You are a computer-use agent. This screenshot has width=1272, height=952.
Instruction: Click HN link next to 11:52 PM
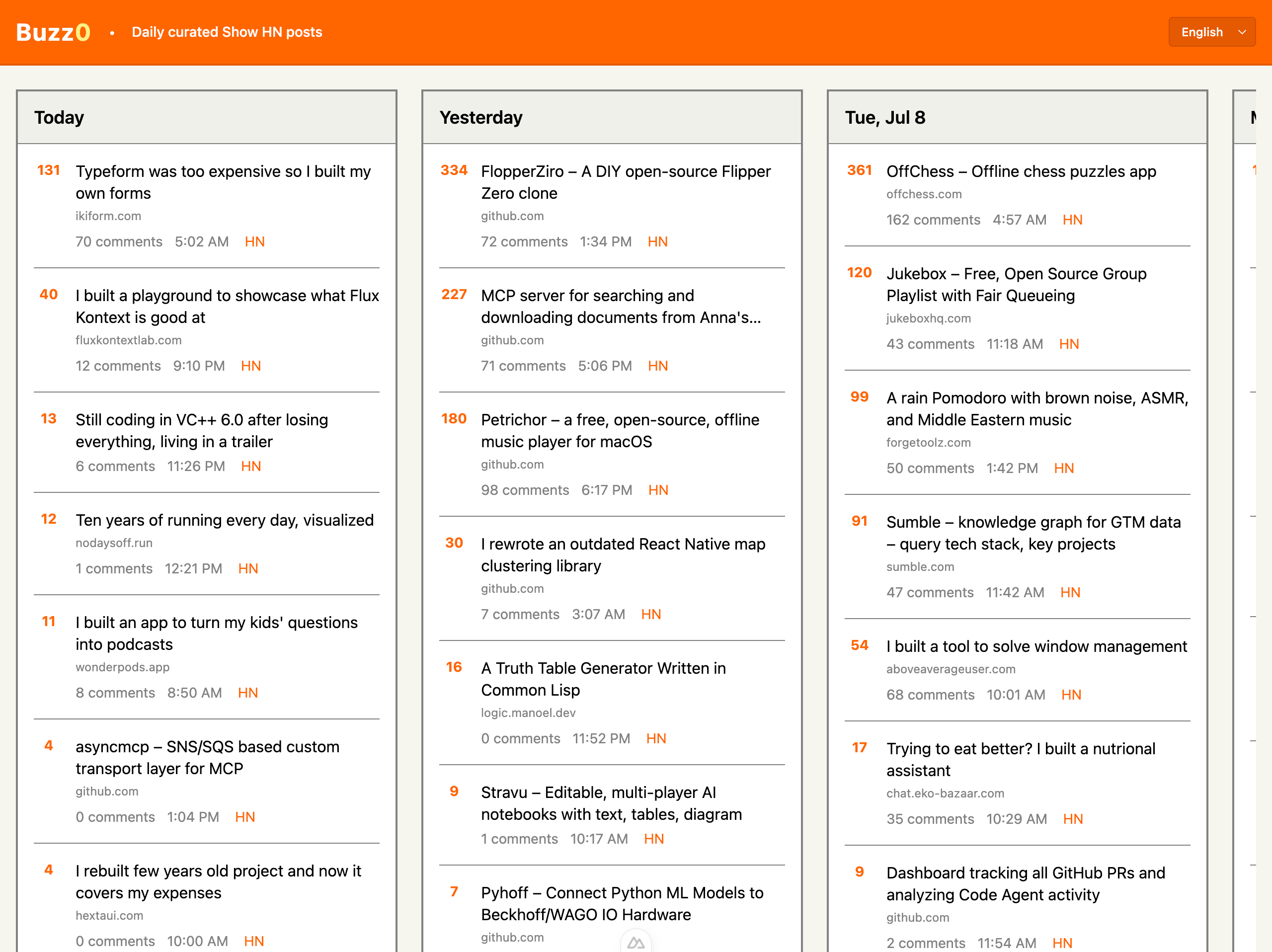tap(656, 739)
